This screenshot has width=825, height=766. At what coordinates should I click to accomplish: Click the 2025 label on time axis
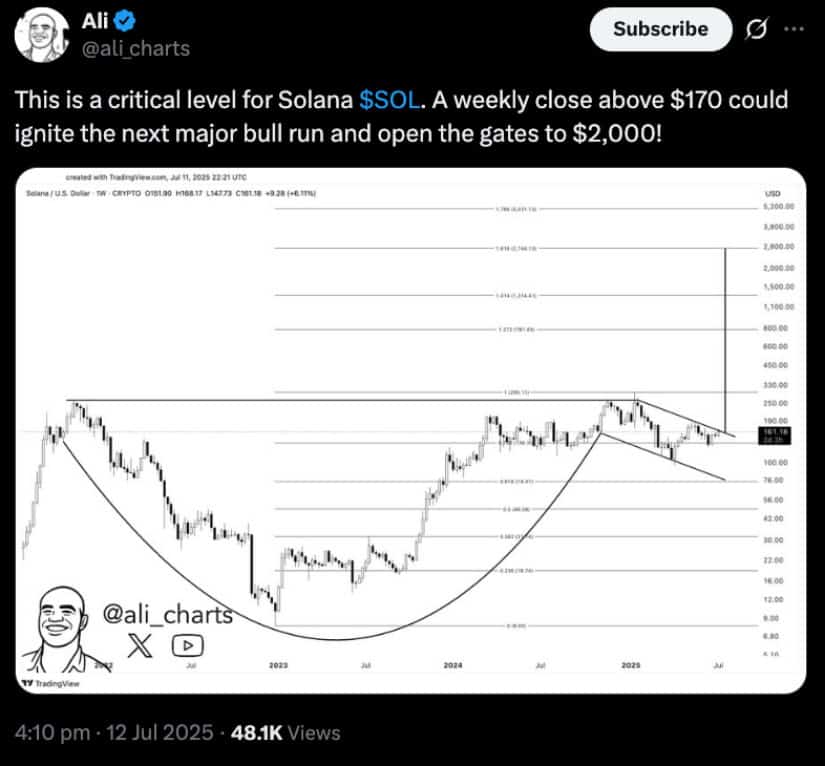pyautogui.click(x=631, y=664)
